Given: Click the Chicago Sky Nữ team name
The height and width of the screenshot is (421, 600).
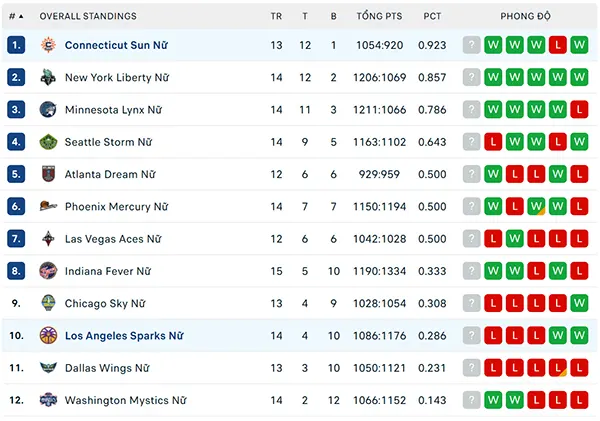Looking at the screenshot, I should (x=105, y=303).
